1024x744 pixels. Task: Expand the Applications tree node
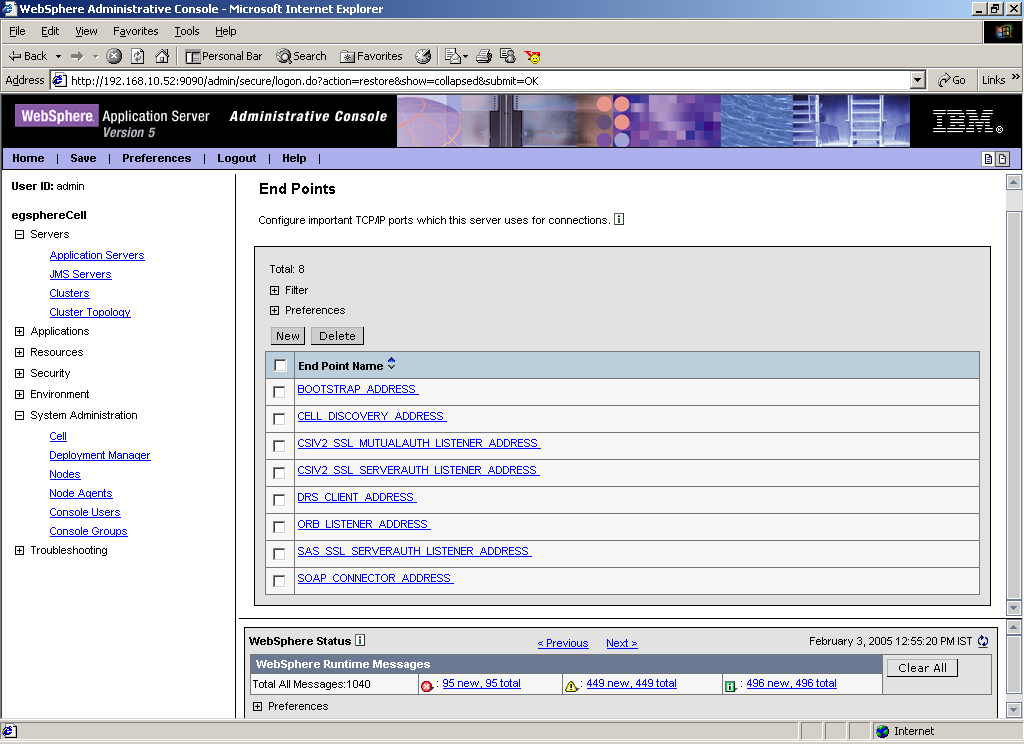tap(20, 332)
